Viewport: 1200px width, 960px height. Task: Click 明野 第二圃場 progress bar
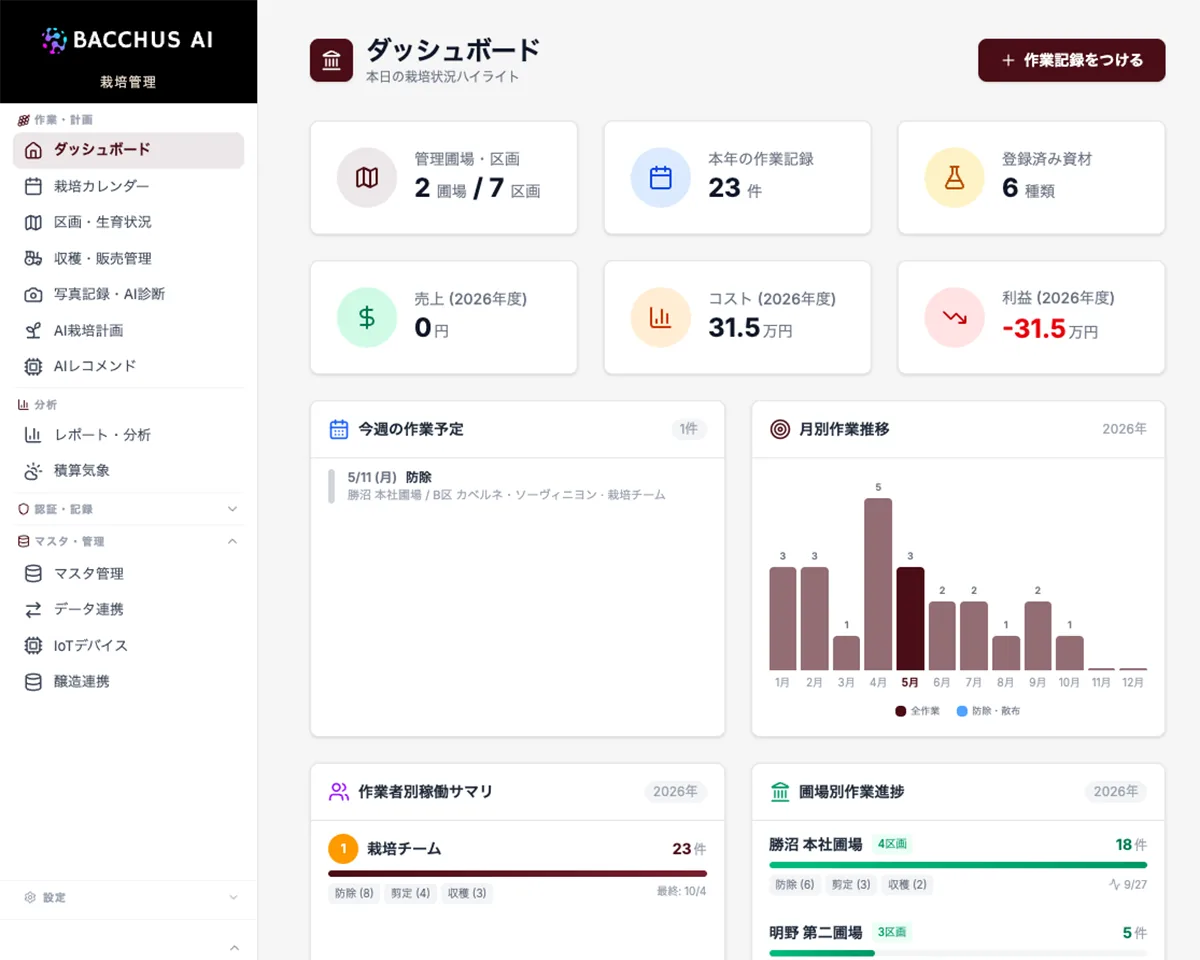(x=958, y=953)
